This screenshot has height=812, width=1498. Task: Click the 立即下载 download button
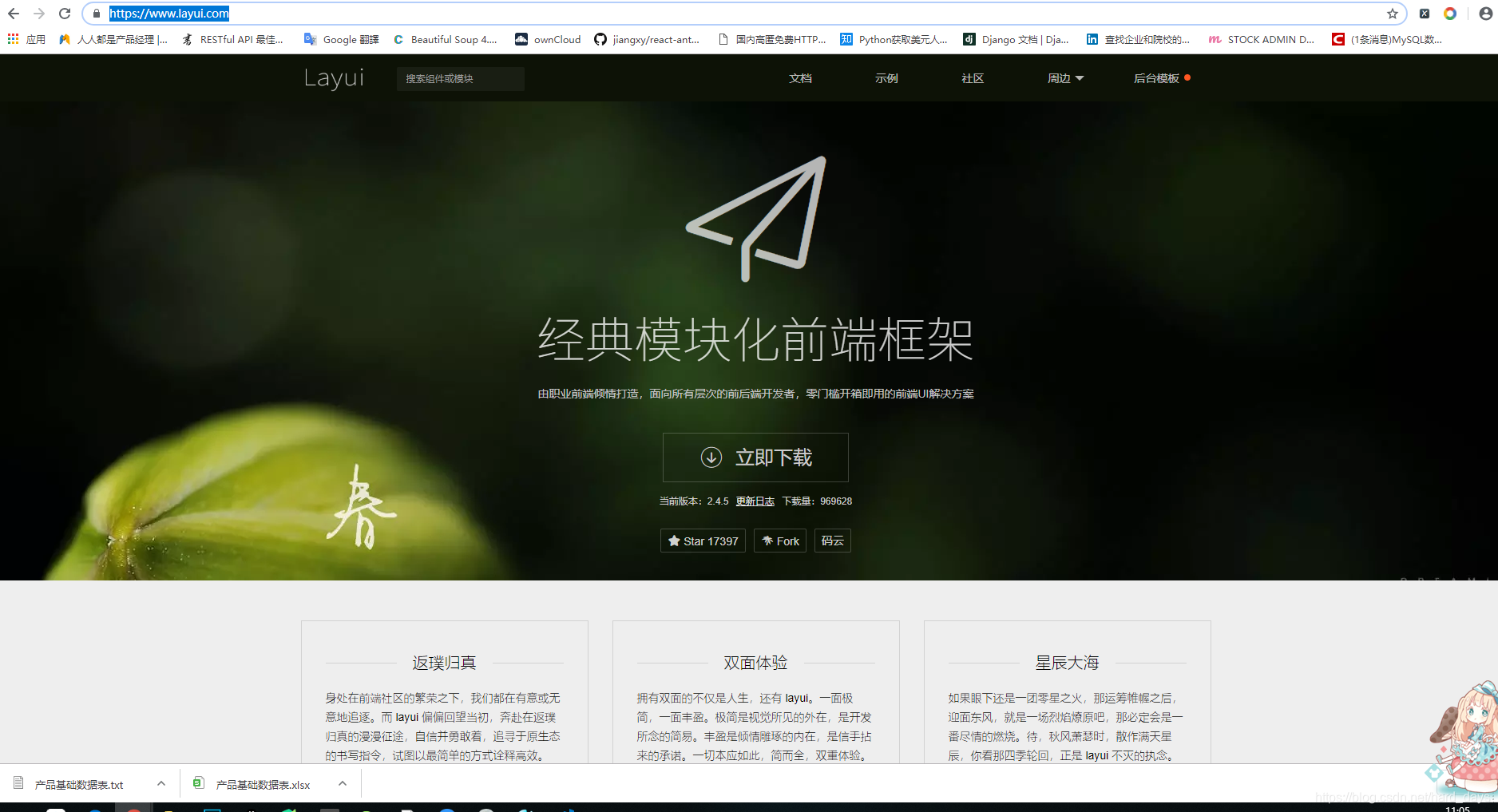pos(755,457)
